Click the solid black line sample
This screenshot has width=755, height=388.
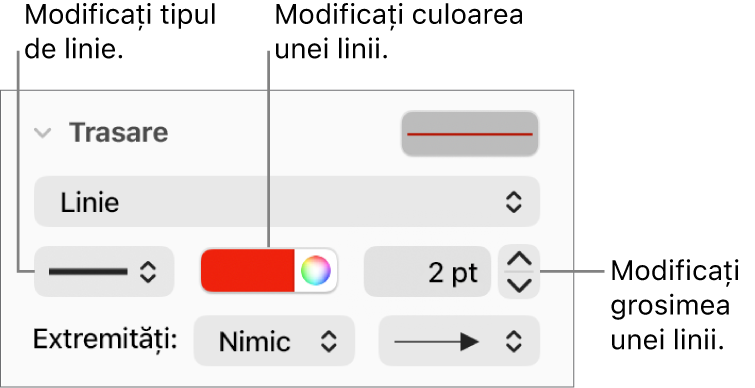[88, 272]
